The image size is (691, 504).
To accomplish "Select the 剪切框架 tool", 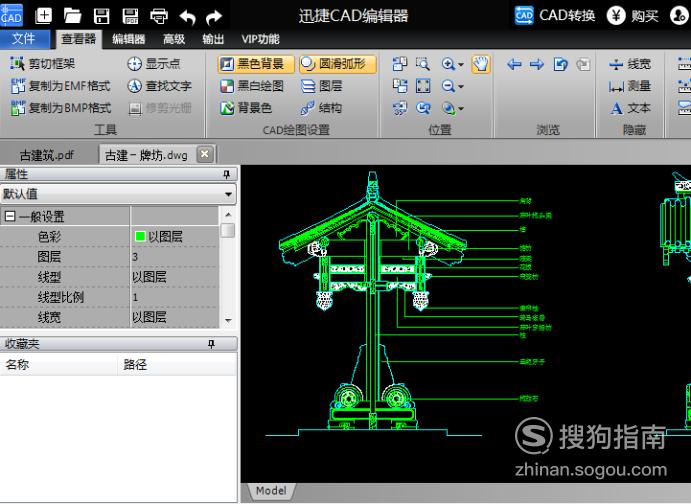I will 42,64.
